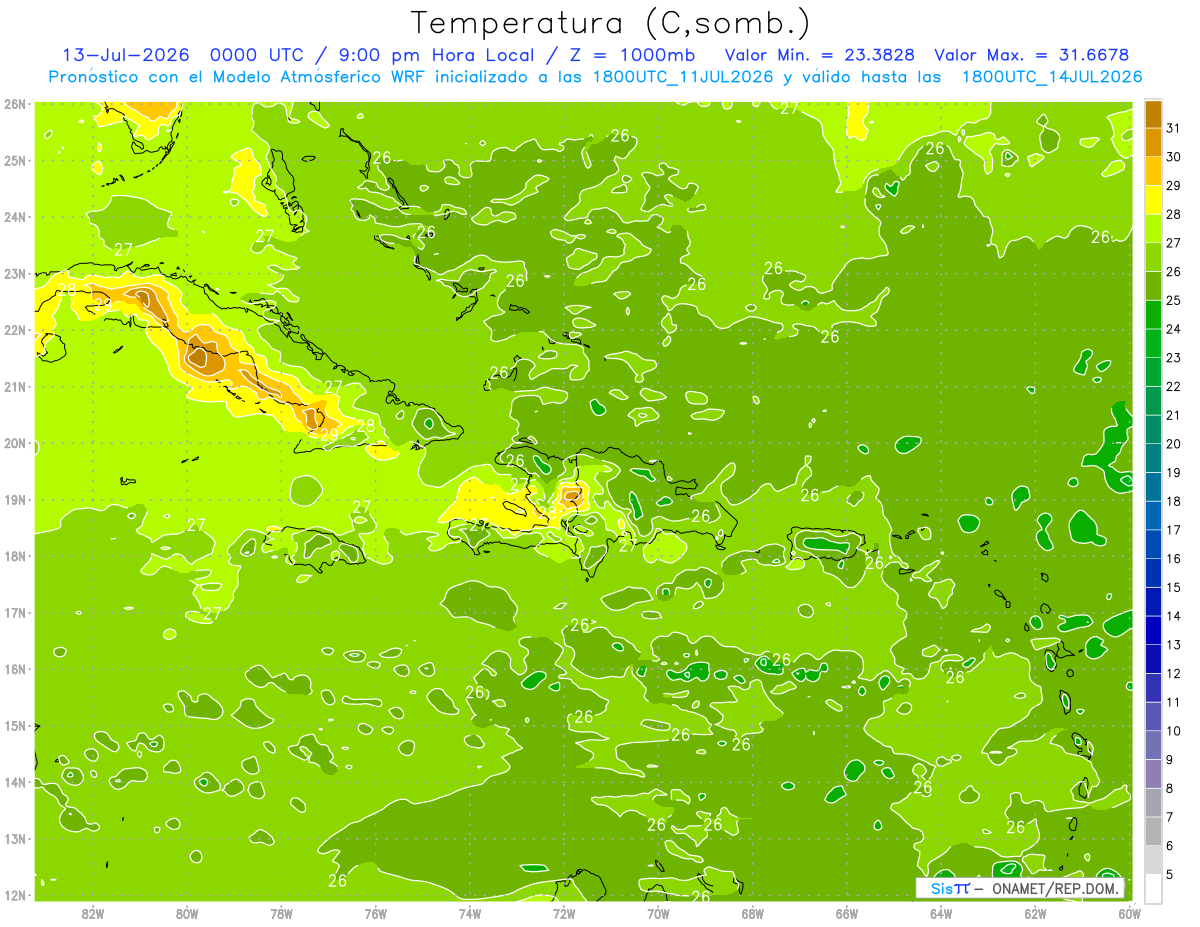Click the longitude axis label "72W"

[564, 912]
